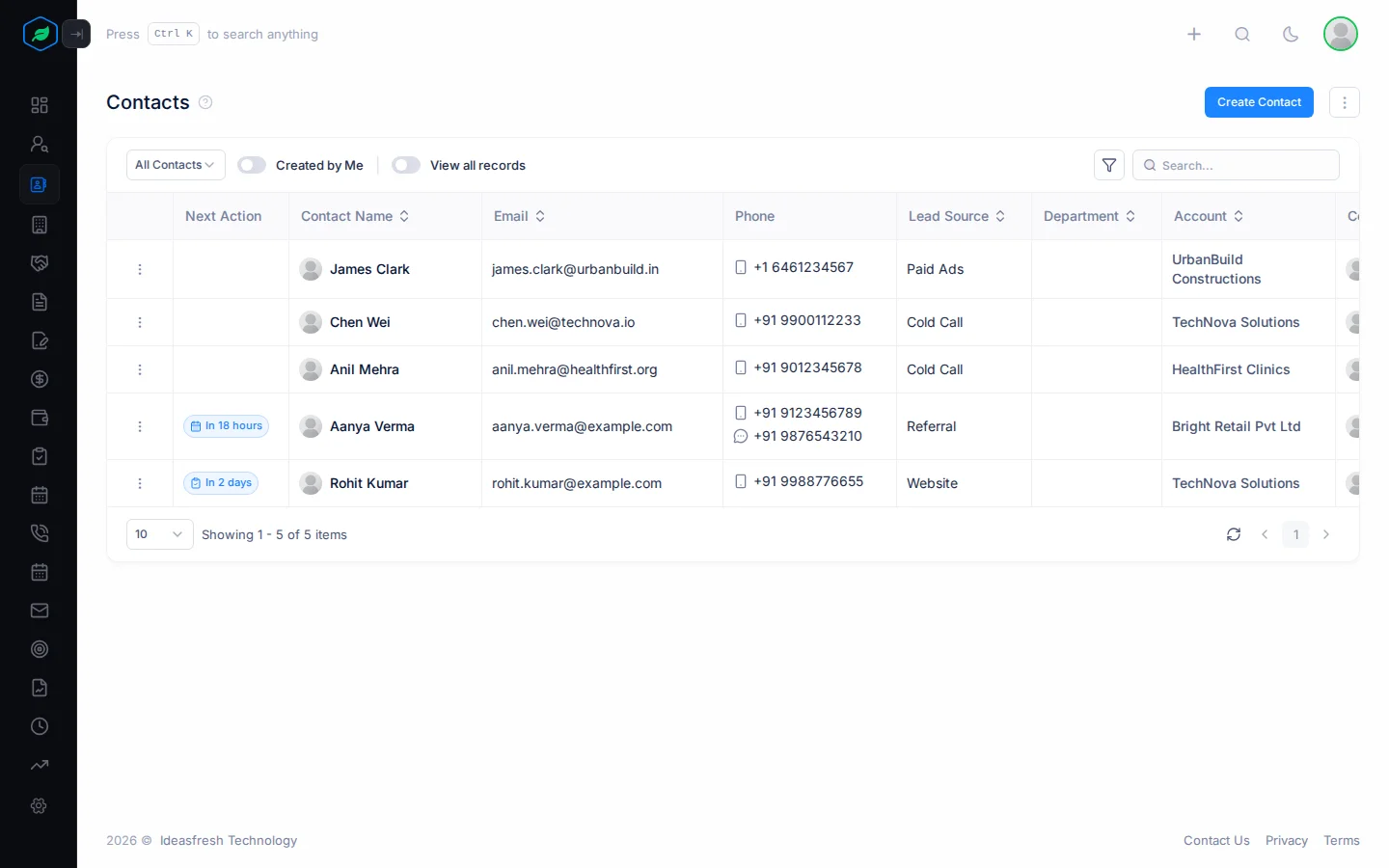Open the clock history sidebar icon
Screen dimensions: 1389x868
[x=40, y=726]
